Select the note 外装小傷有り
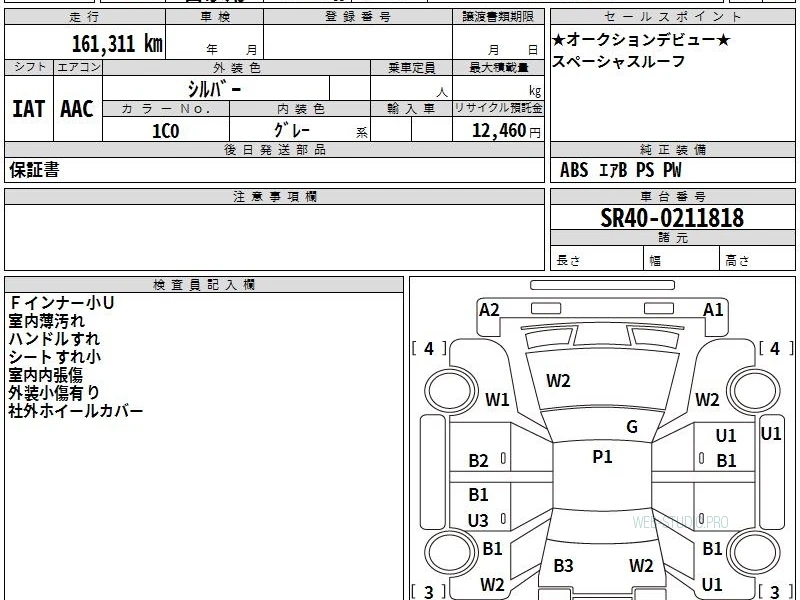 [x=54, y=393]
